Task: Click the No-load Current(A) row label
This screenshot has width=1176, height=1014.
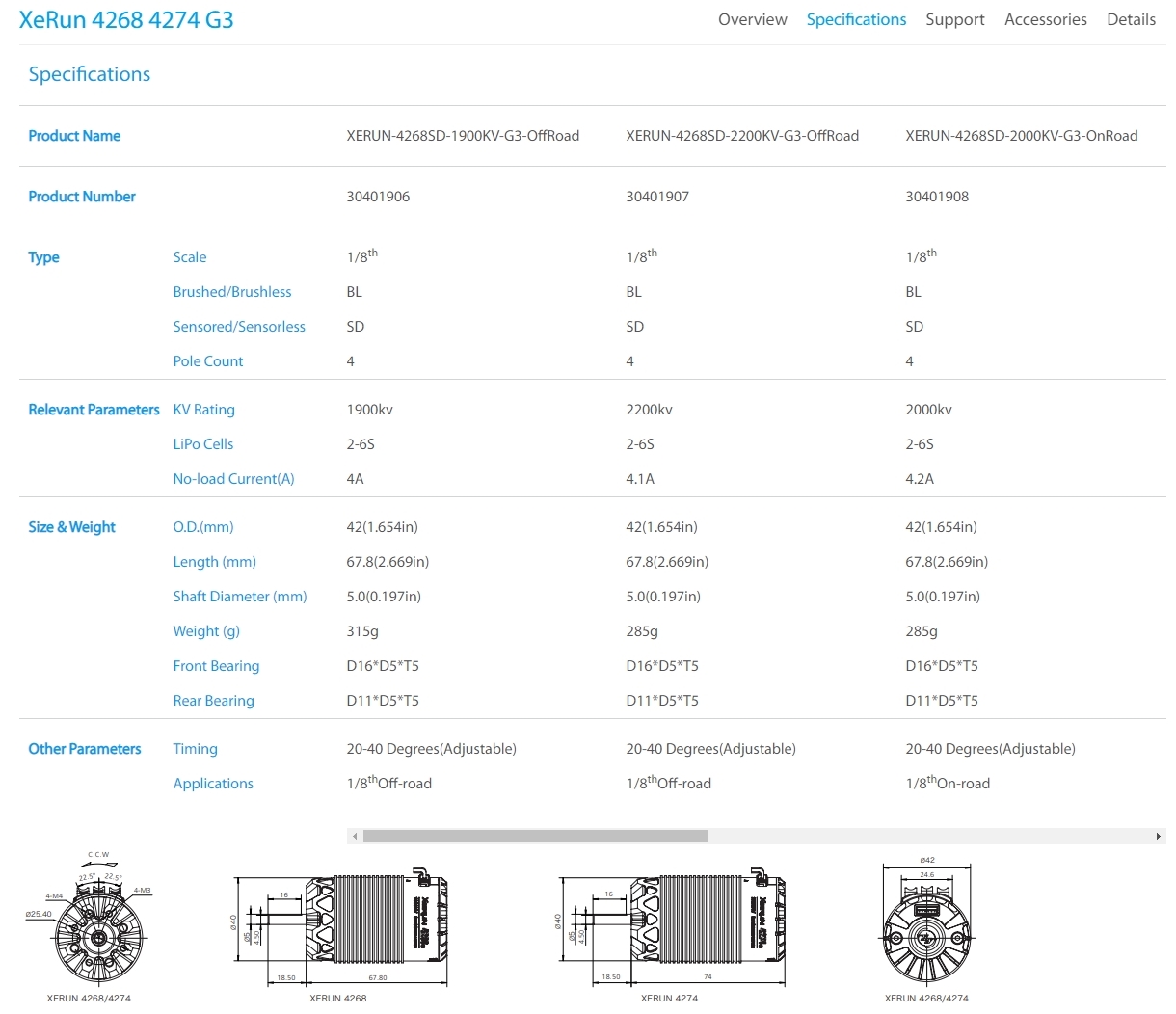Action: pos(234,479)
